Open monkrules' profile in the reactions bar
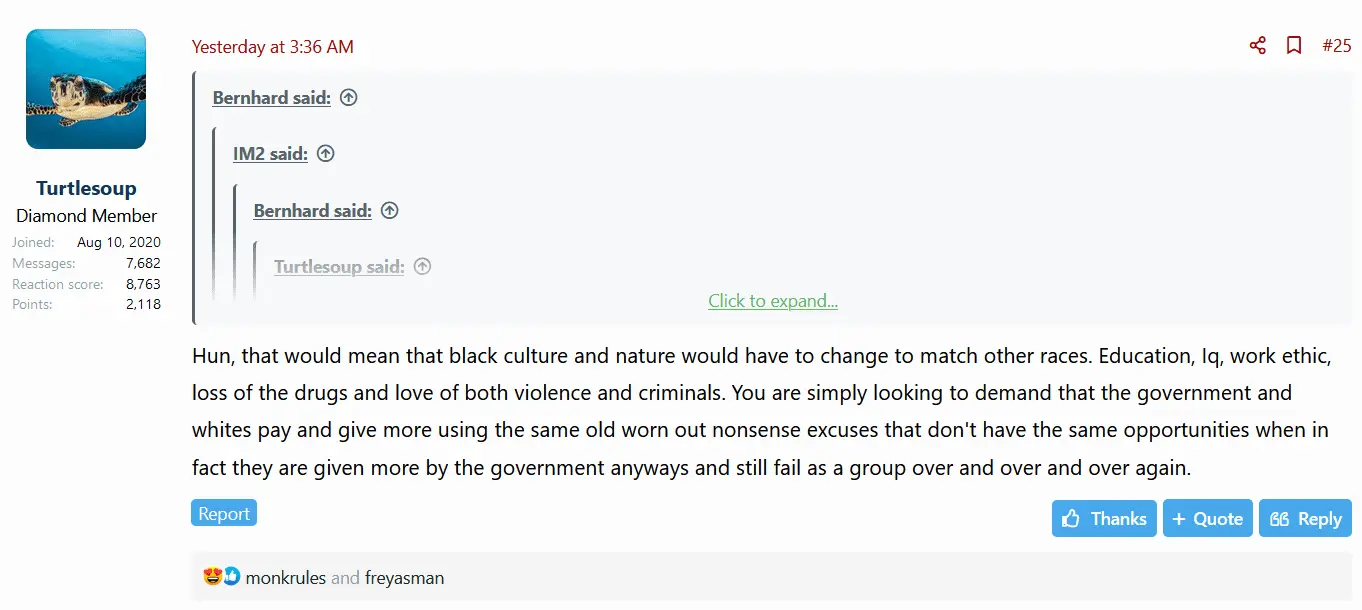The image size is (1362, 610). coord(285,578)
